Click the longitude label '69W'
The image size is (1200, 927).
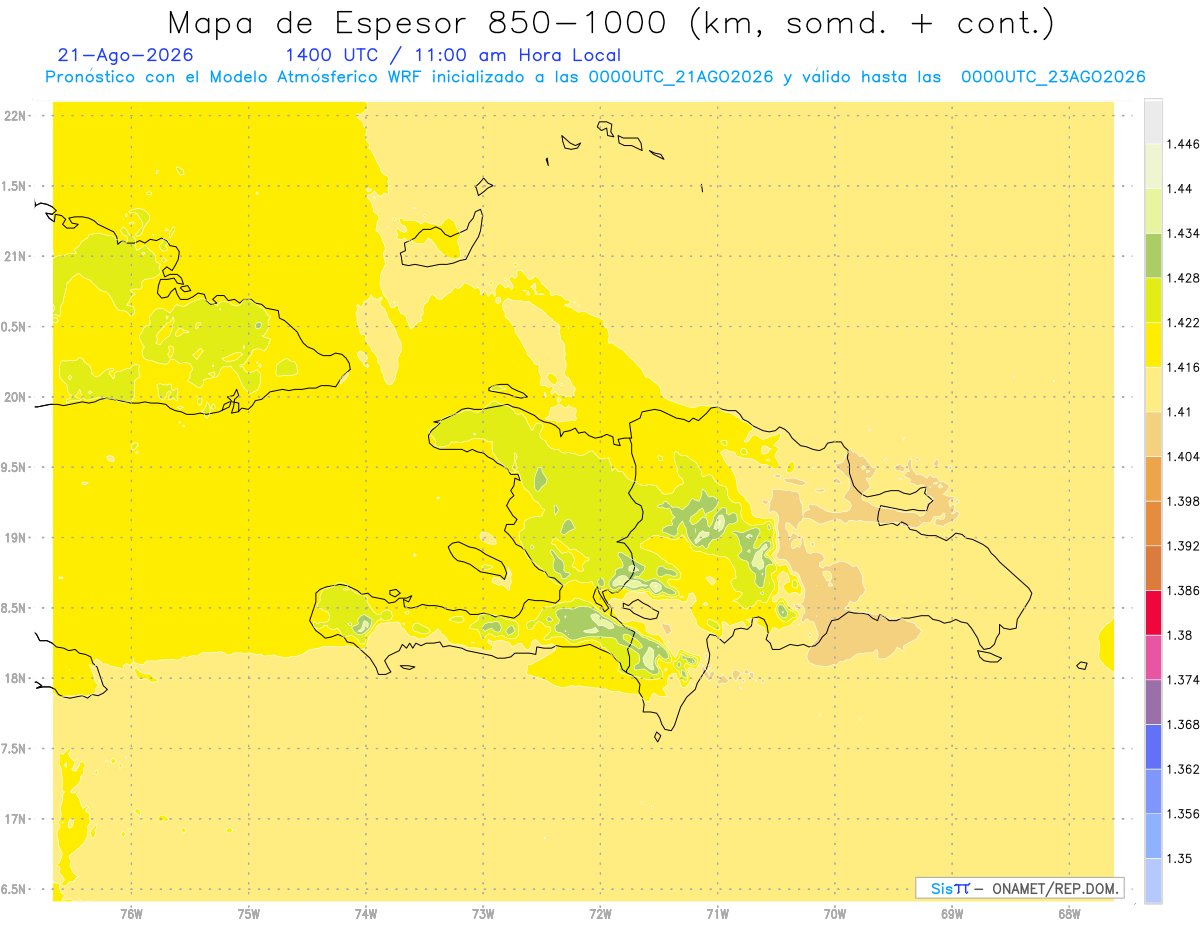[x=952, y=913]
